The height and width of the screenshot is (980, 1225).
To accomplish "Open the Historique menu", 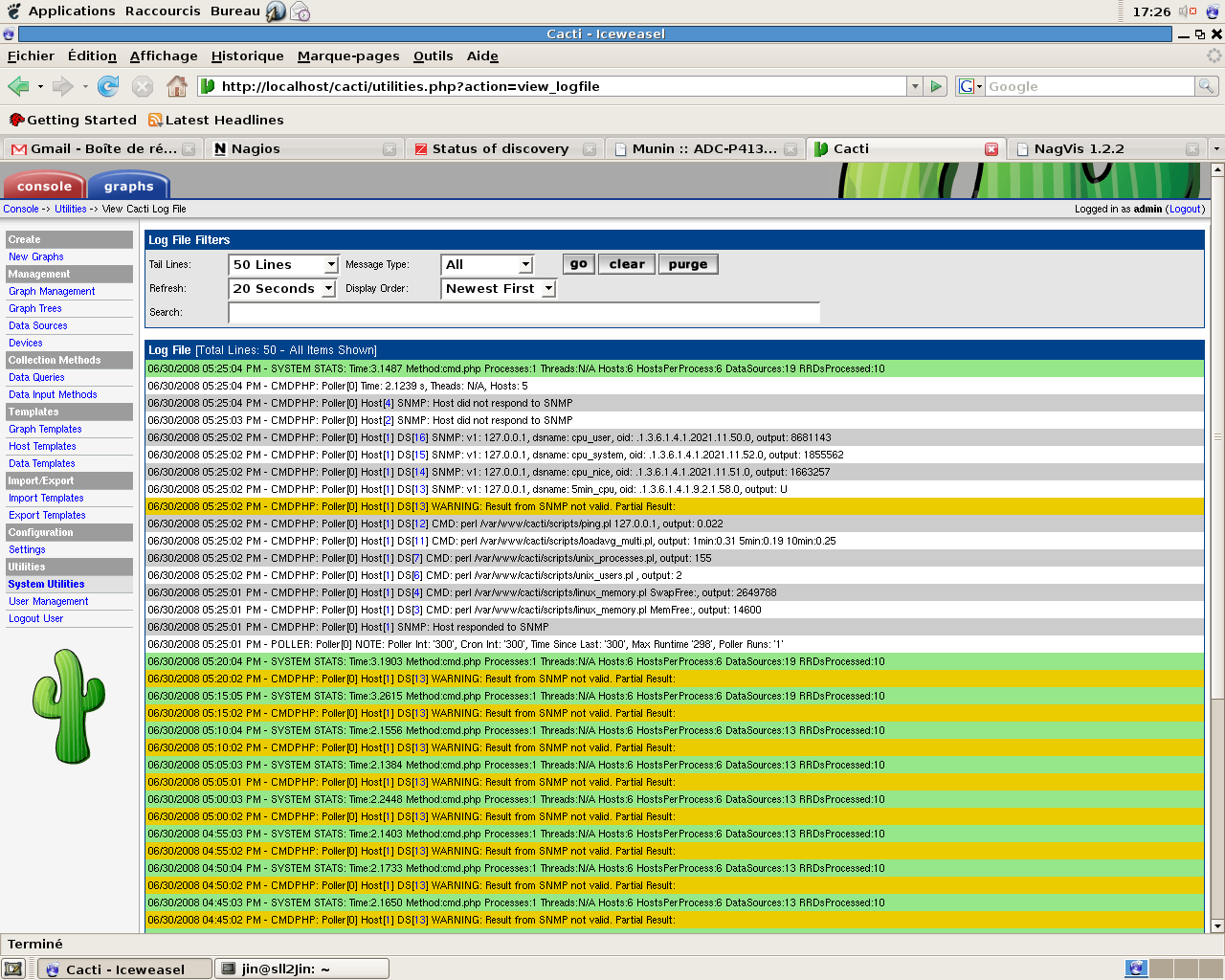I will click(247, 56).
